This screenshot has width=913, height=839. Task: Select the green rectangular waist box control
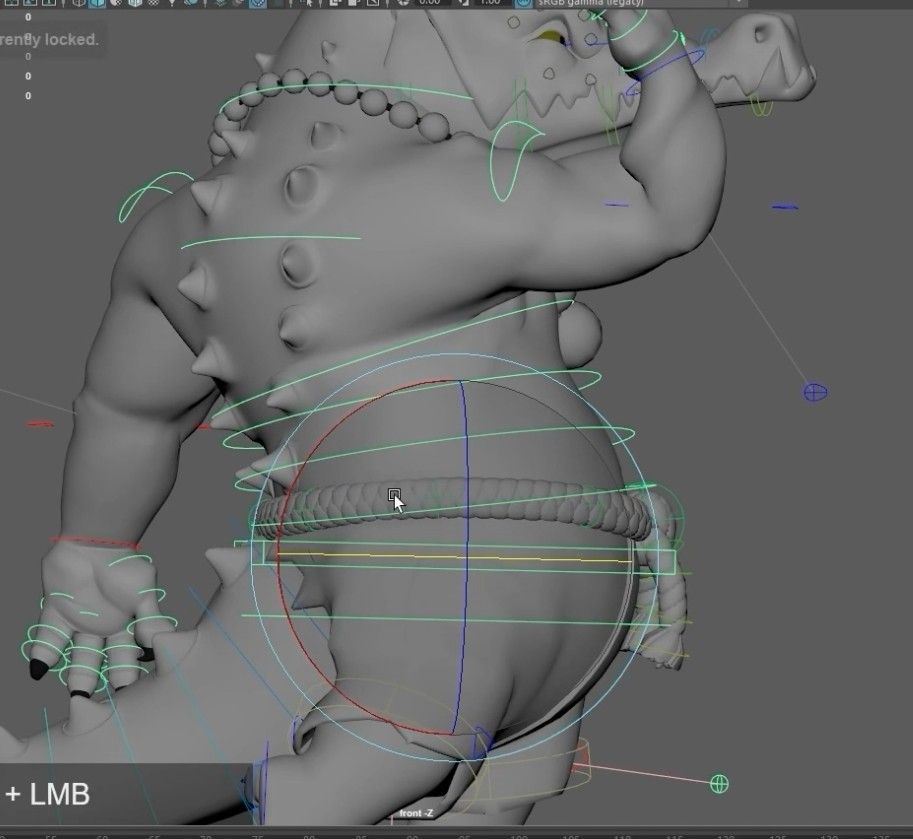[x=455, y=558]
